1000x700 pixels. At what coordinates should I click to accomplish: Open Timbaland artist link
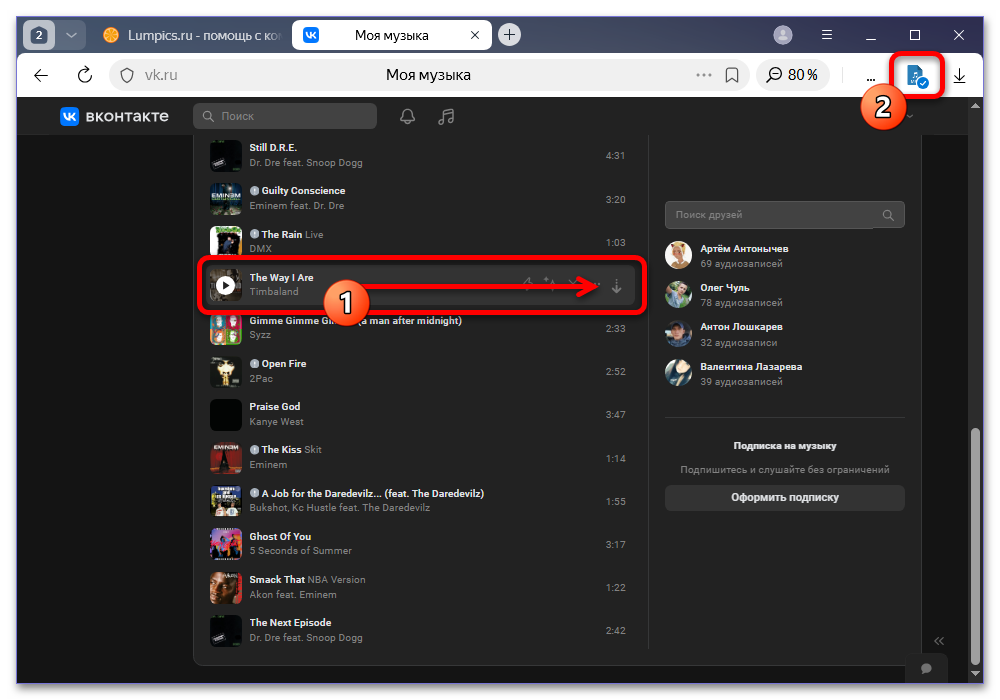[x=274, y=292]
